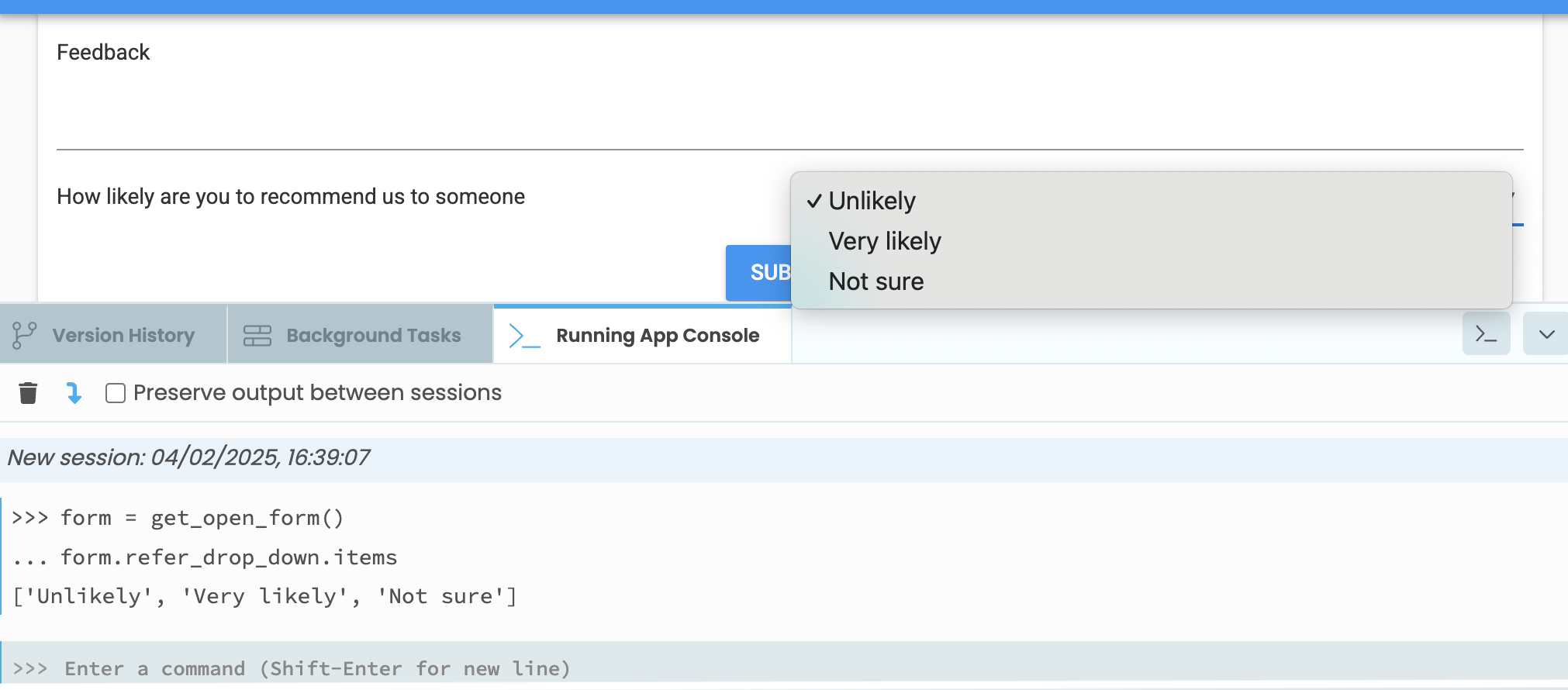
Task: Click the checkmark next to Unlikely
Action: click(813, 202)
